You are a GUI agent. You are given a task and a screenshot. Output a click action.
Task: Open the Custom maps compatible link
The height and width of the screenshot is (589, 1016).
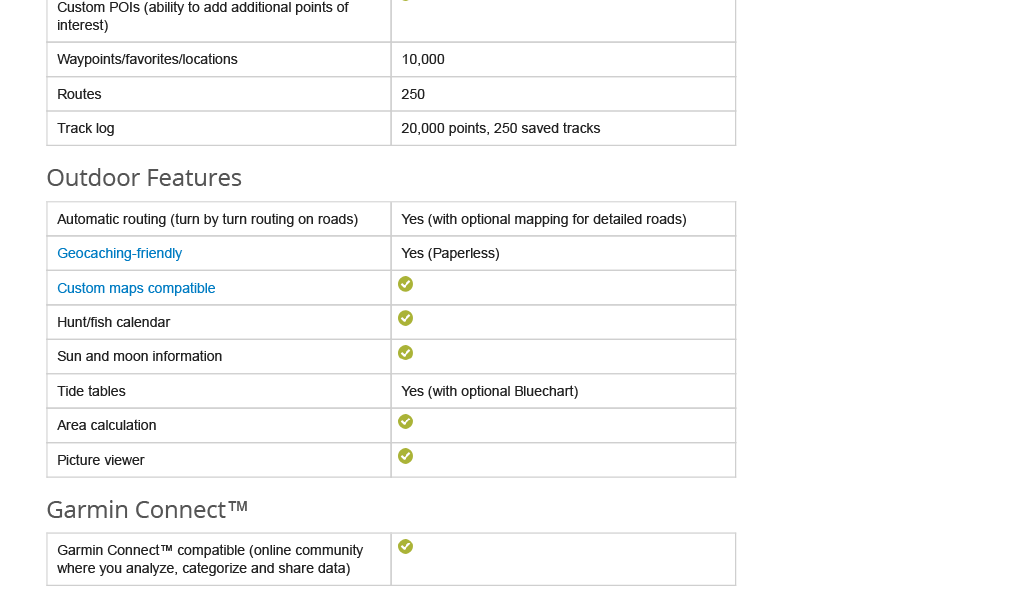click(136, 288)
